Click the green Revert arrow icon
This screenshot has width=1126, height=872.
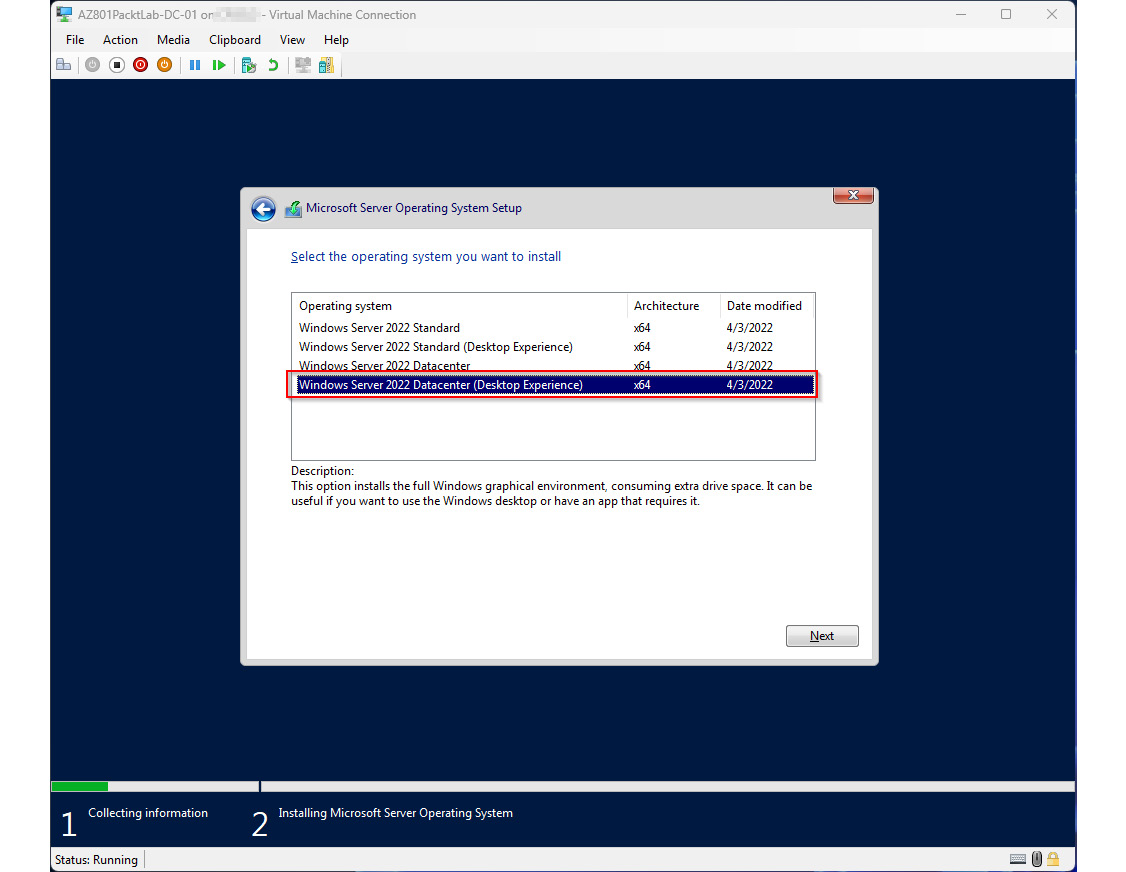click(x=273, y=65)
